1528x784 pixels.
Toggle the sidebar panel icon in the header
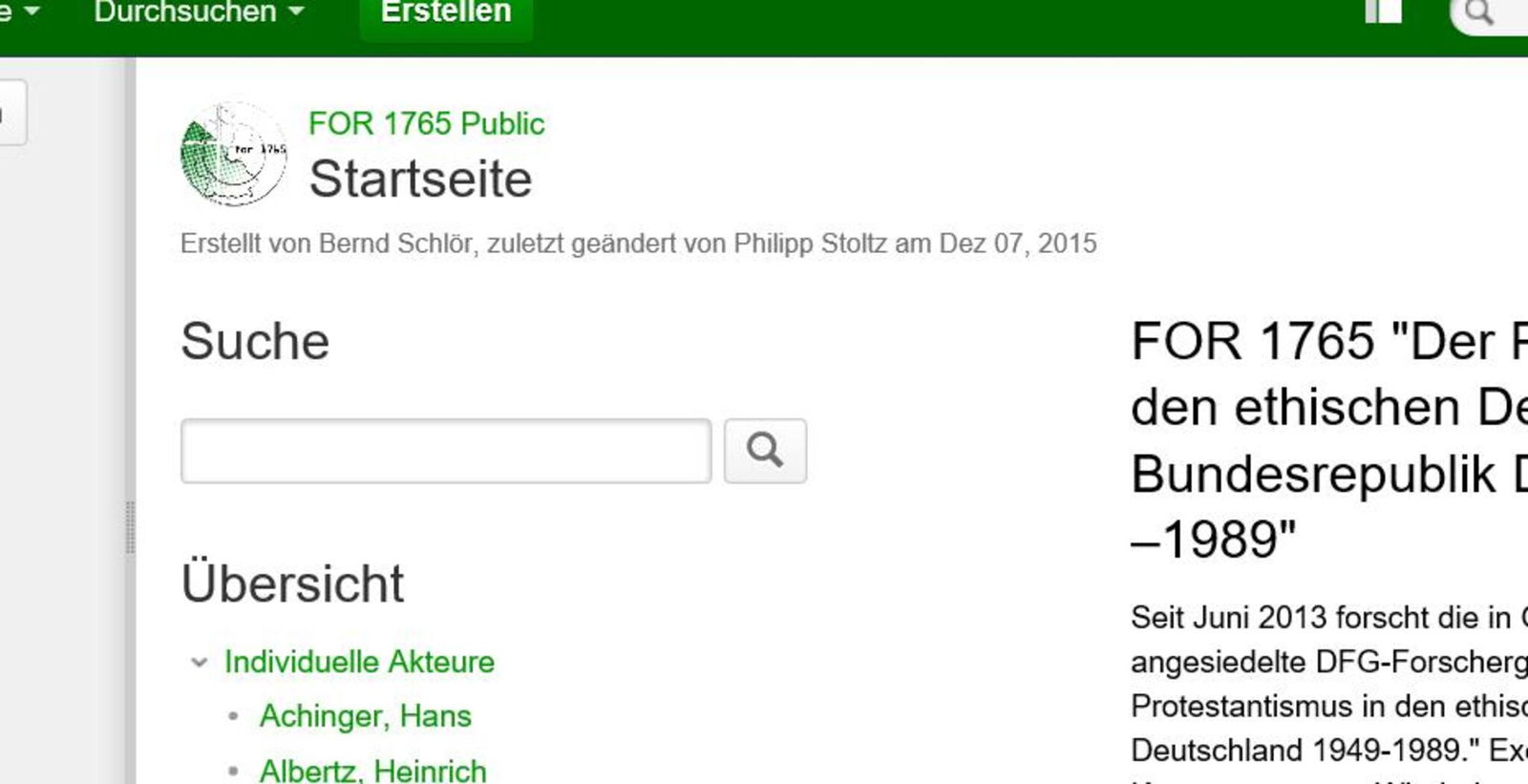pos(1383,11)
